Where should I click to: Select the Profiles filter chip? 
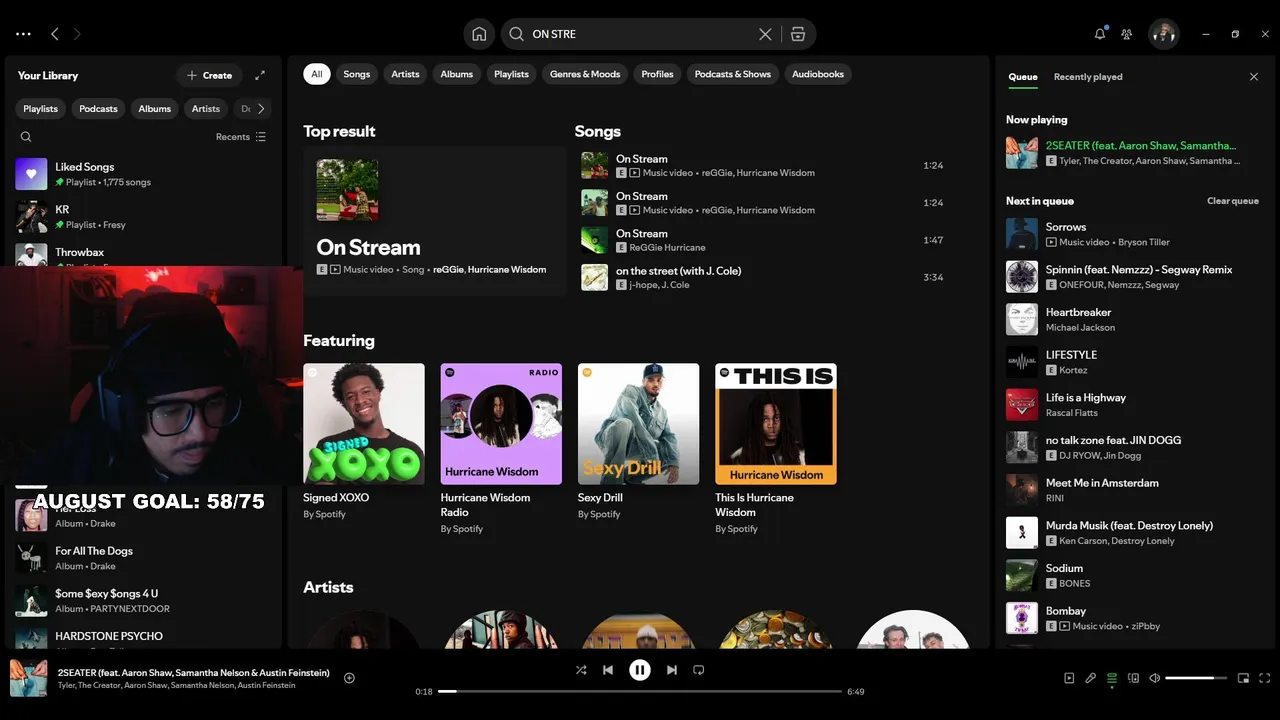(657, 74)
